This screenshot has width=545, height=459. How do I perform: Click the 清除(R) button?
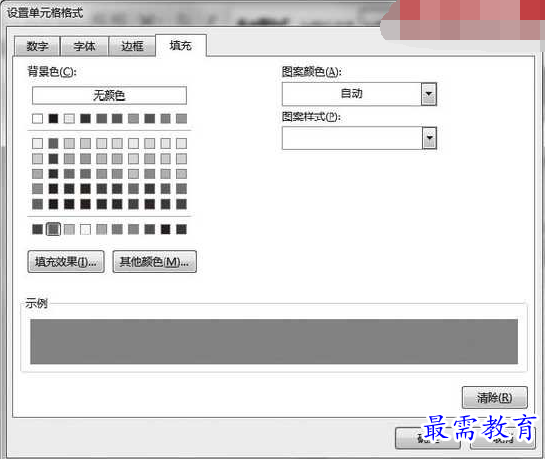tap(495, 397)
